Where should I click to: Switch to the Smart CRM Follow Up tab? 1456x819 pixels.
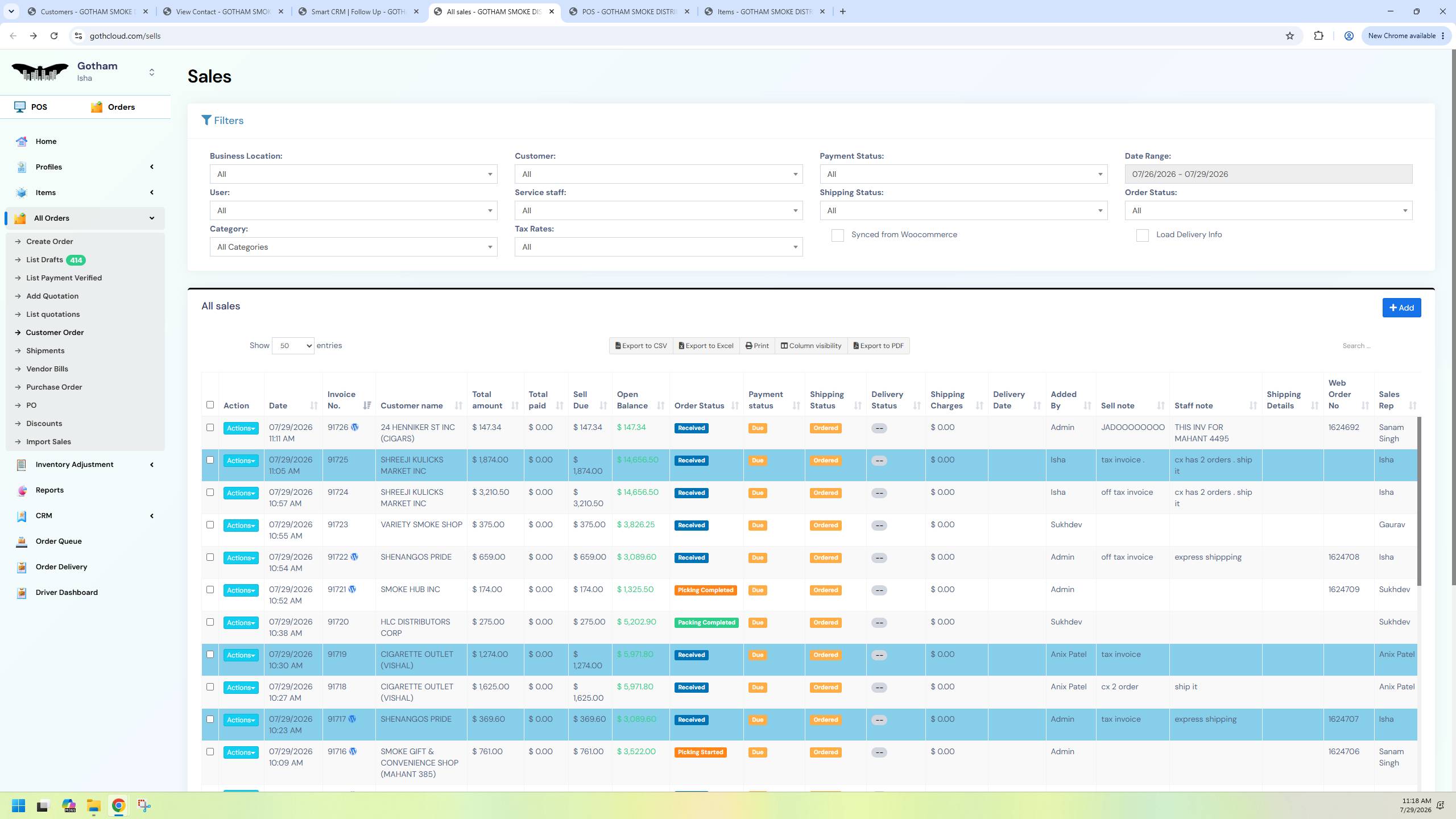coord(359,11)
